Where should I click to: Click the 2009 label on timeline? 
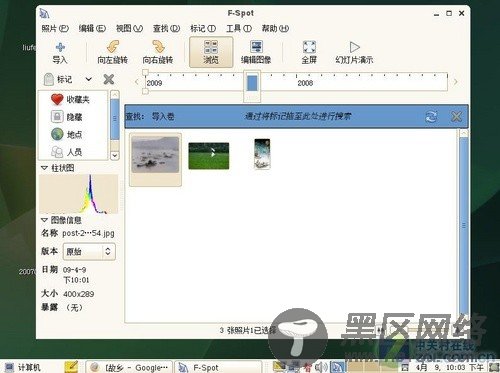pyautogui.click(x=154, y=83)
